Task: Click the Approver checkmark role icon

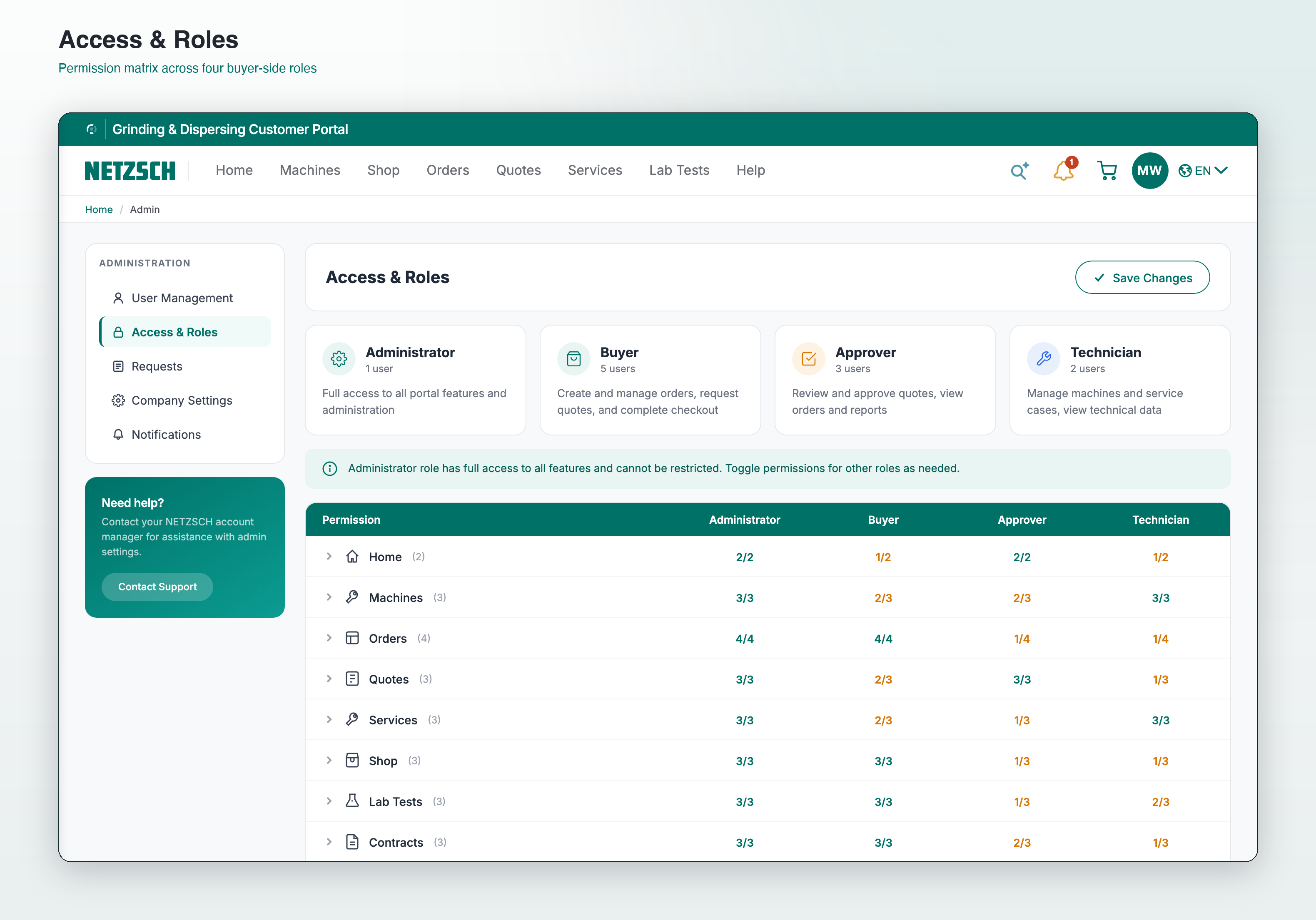Action: tap(809, 358)
